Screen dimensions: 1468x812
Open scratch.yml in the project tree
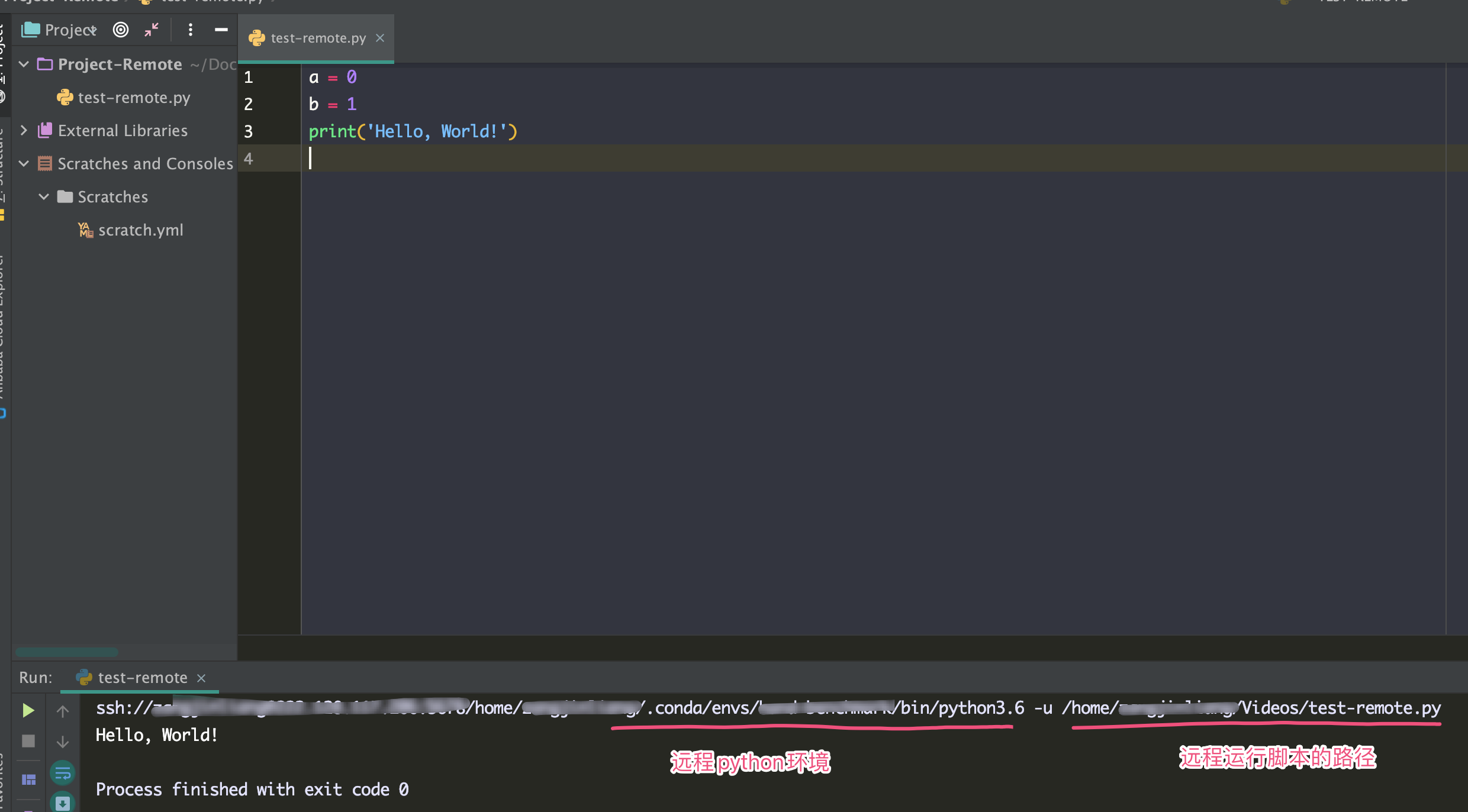point(140,230)
